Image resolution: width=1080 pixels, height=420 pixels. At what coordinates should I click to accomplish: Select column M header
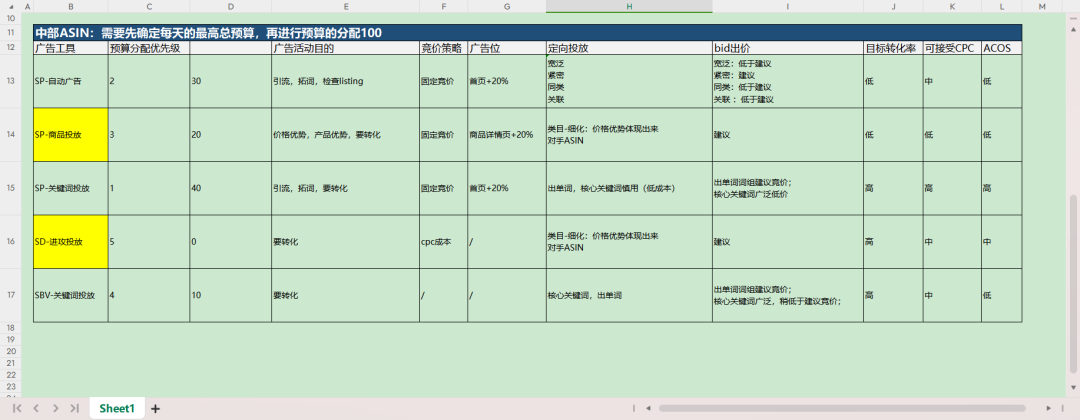click(x=1041, y=6)
